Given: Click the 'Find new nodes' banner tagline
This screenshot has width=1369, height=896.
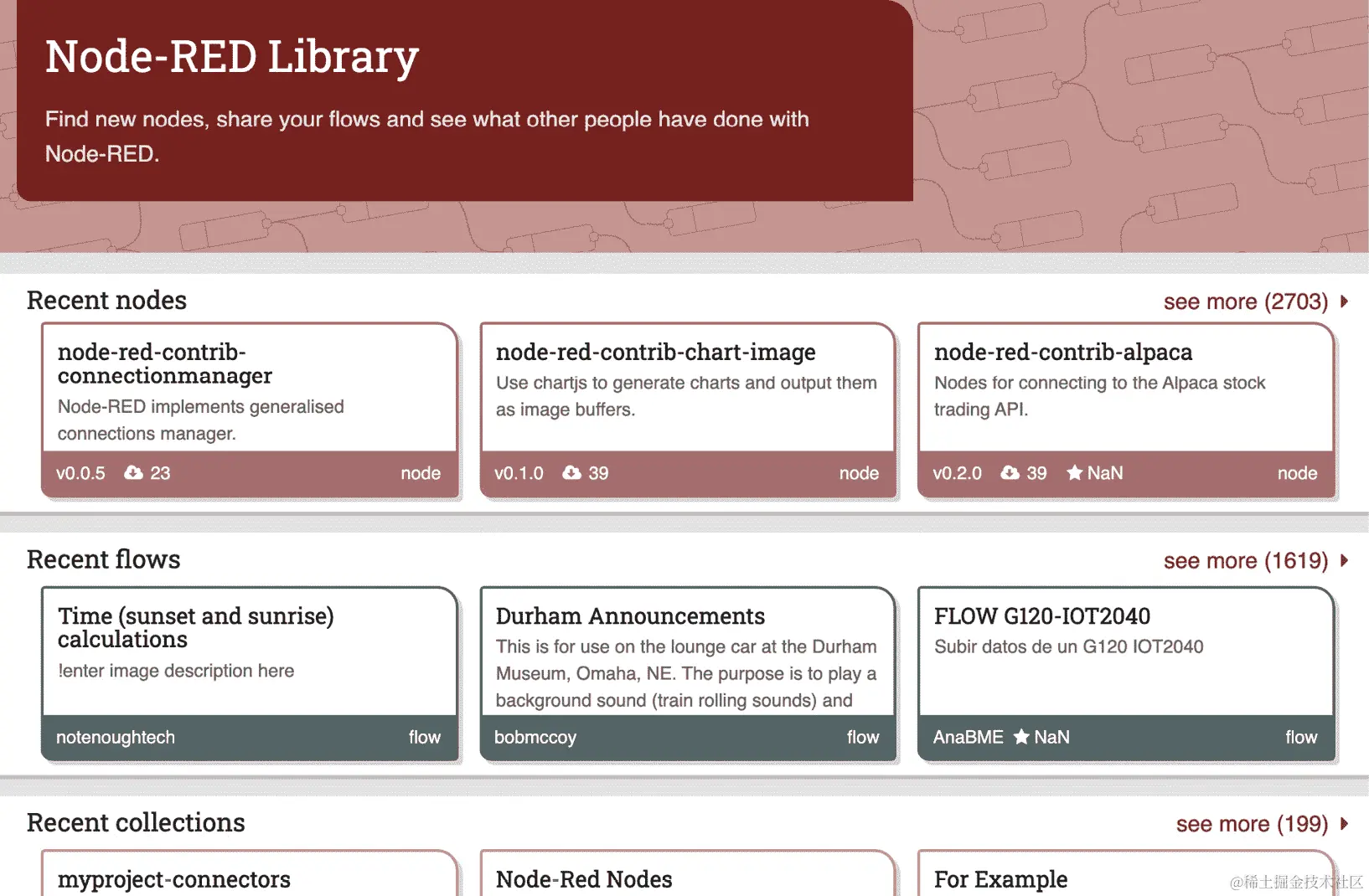Looking at the screenshot, I should point(427,136).
